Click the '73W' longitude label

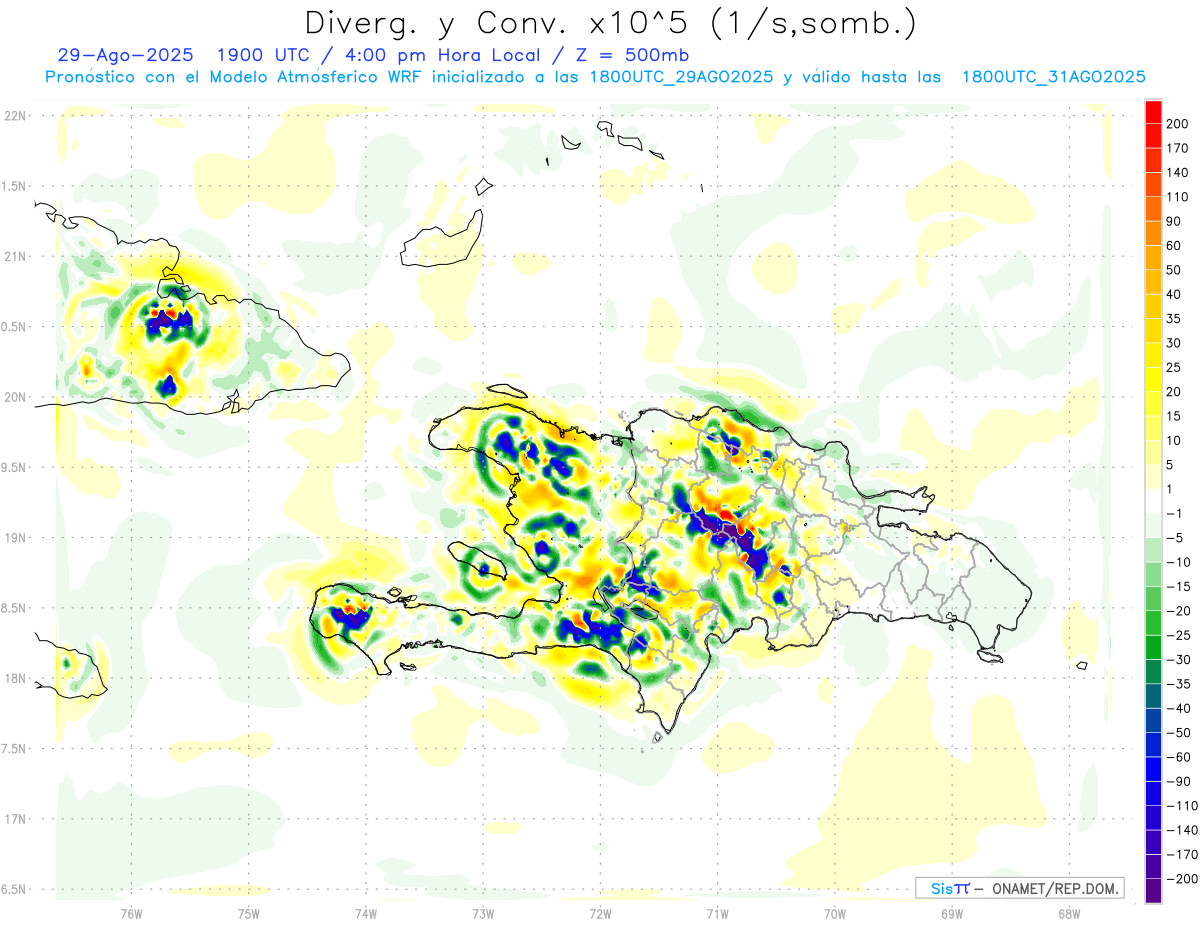(483, 913)
